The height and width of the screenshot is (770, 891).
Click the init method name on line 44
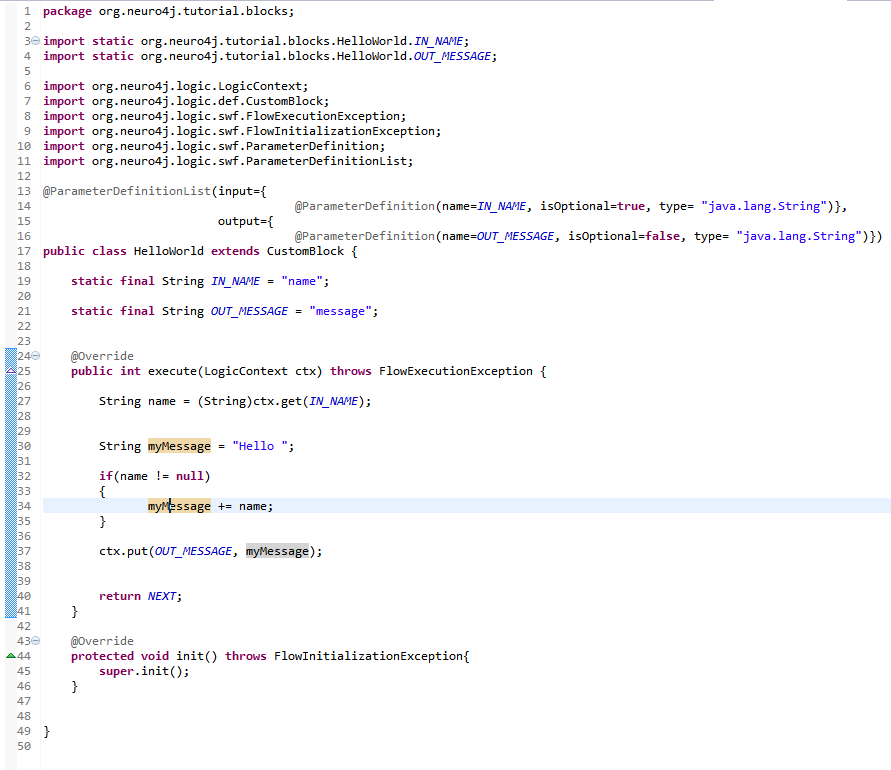point(190,656)
